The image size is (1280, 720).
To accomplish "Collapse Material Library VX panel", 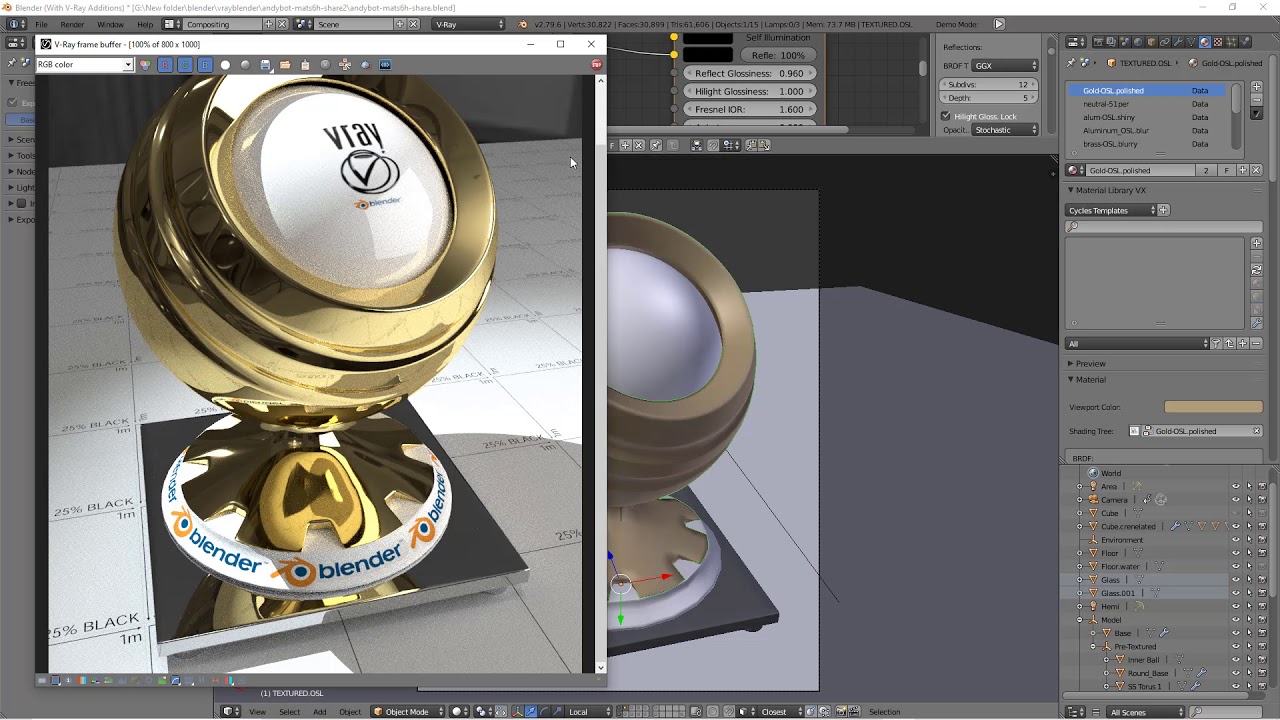I will point(1070,190).
